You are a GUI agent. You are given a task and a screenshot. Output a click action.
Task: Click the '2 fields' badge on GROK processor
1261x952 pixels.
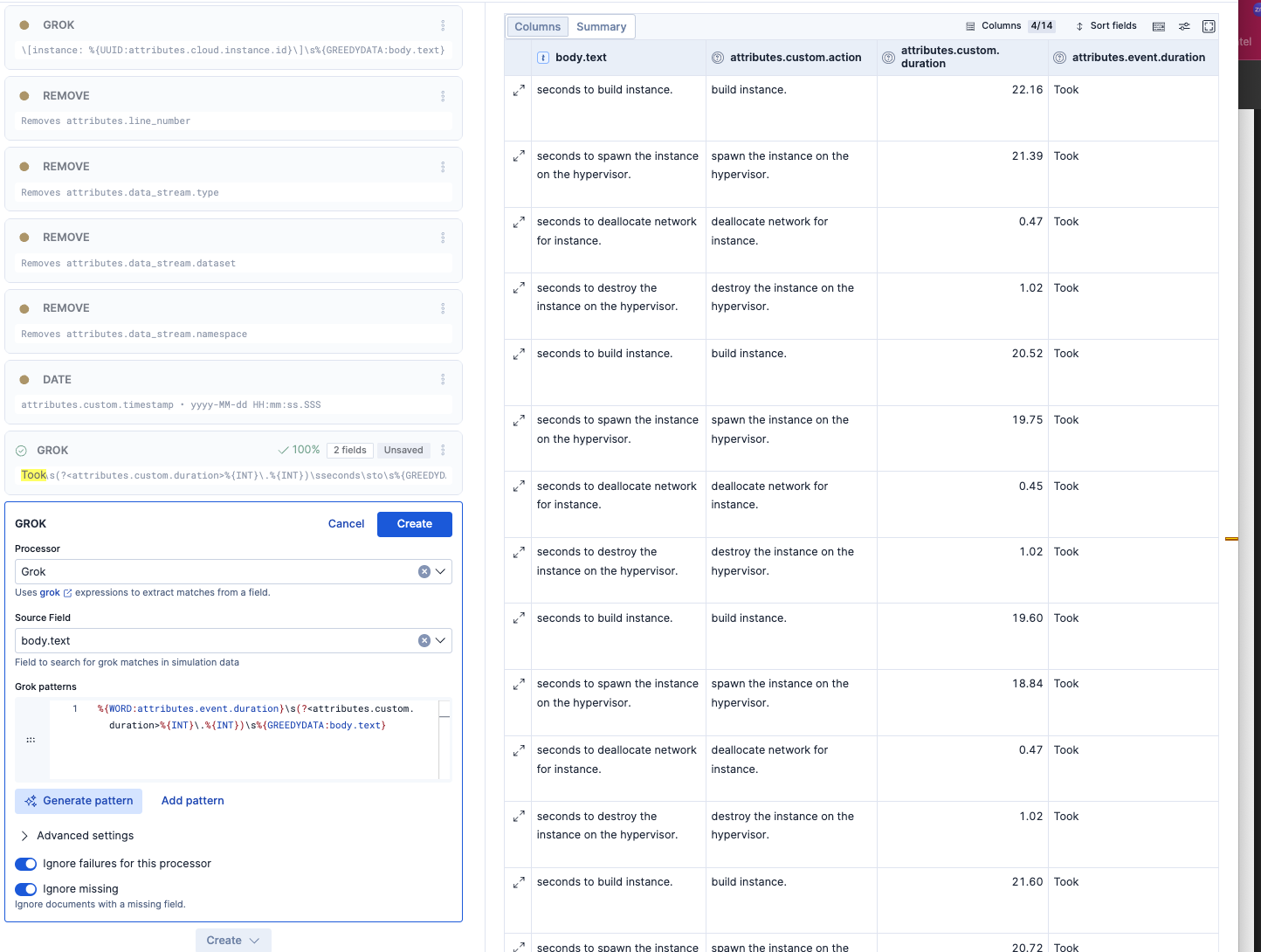[x=350, y=451]
